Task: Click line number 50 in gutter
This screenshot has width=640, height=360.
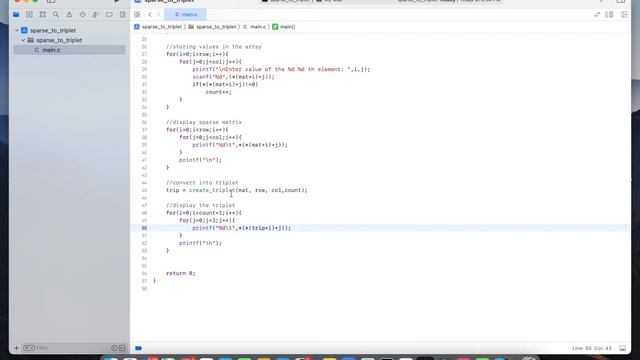Action: [x=144, y=228]
